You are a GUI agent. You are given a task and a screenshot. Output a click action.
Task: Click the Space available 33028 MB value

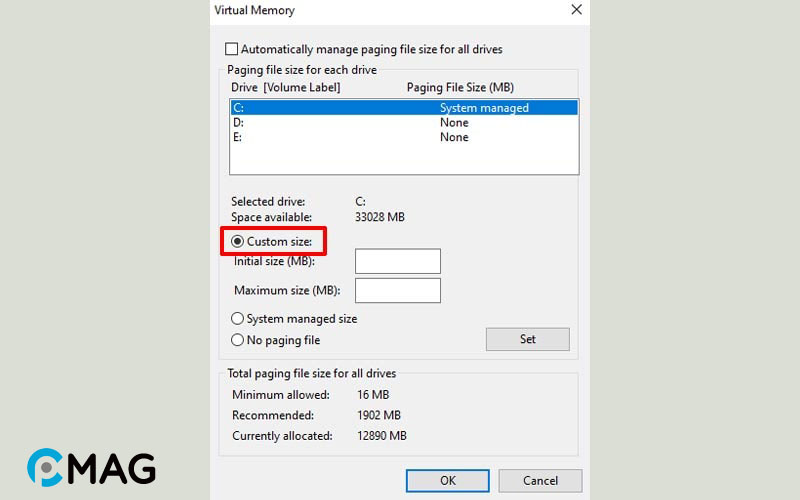[381, 217]
